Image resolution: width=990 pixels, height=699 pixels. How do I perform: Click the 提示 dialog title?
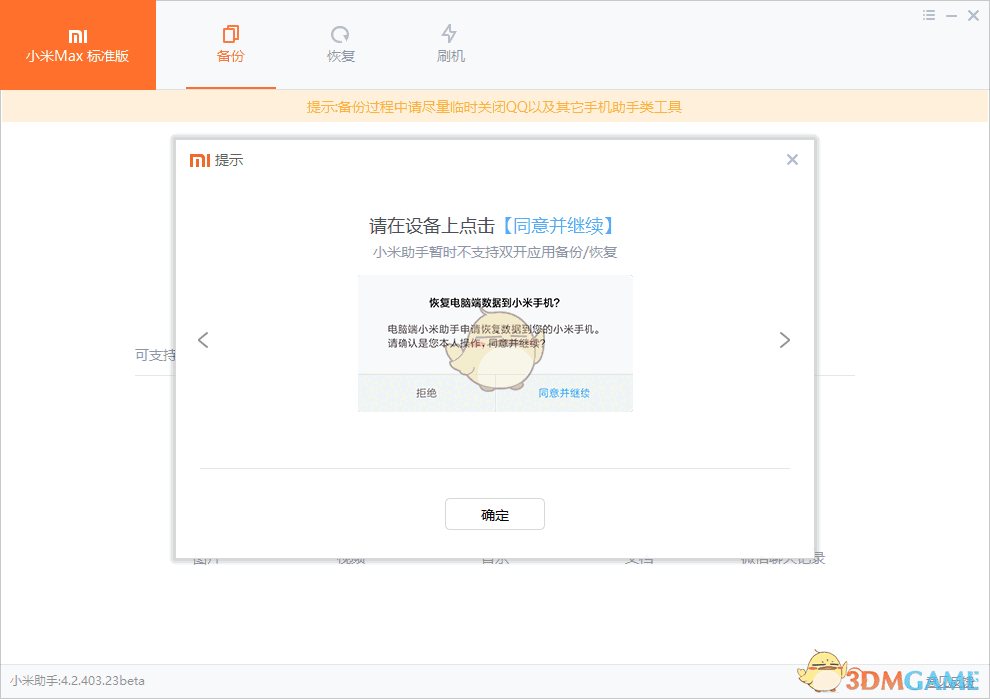(x=229, y=160)
